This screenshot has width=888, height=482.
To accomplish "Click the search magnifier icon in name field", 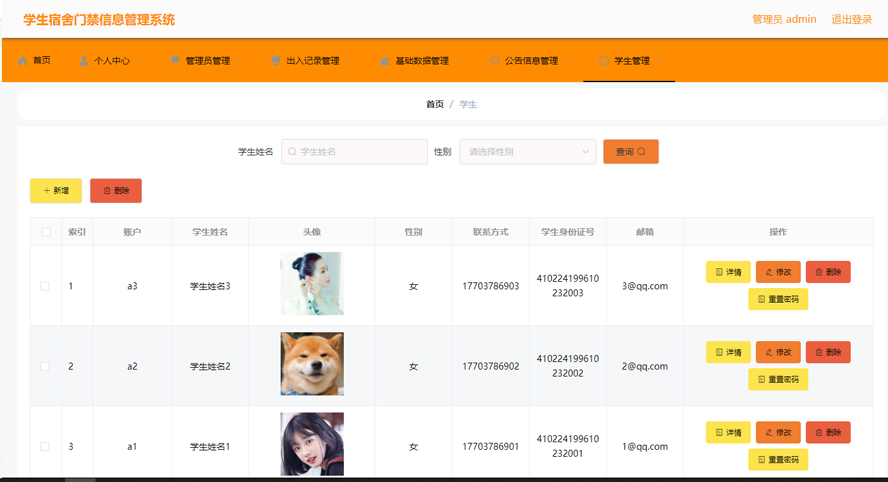I will 292,152.
